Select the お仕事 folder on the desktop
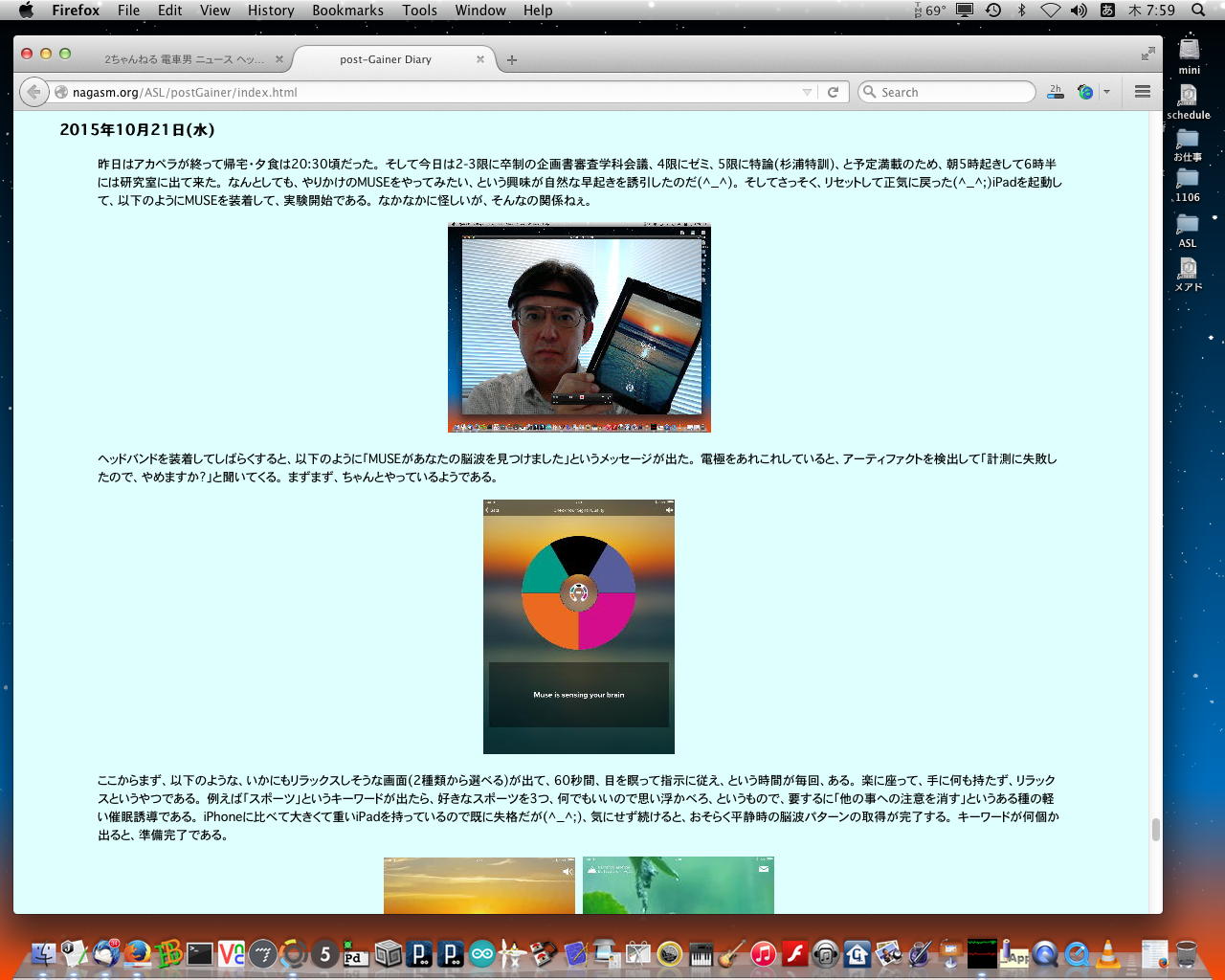This screenshot has height=980, width=1225. click(1188, 145)
